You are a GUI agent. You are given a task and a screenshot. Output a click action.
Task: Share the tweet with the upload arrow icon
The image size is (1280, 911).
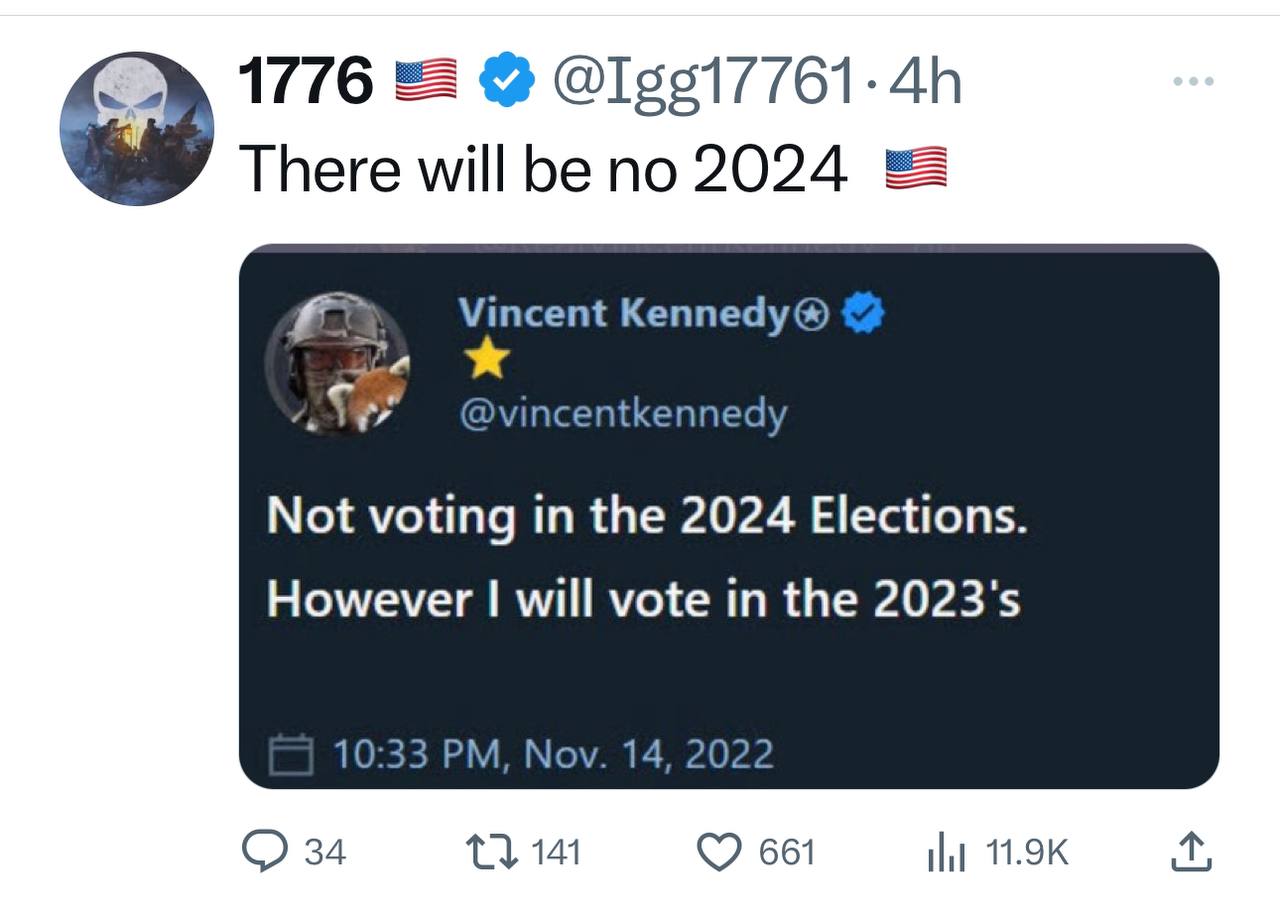coord(1190,851)
